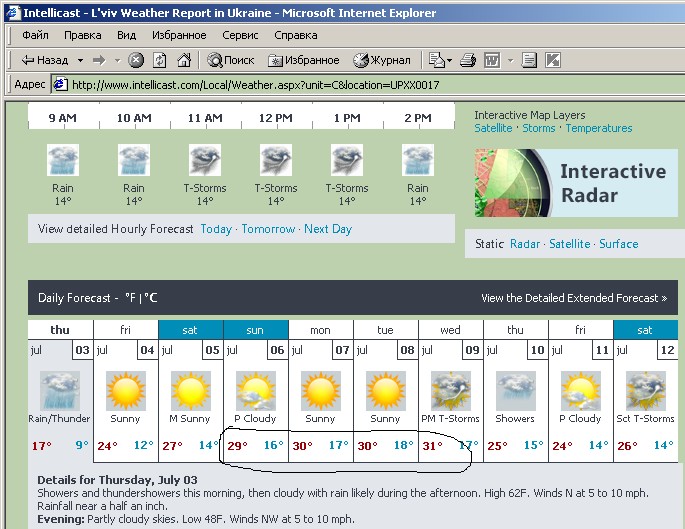Image resolution: width=685 pixels, height=529 pixels.
Task: Click the Sunny icon for jul 08
Action: 386,391
